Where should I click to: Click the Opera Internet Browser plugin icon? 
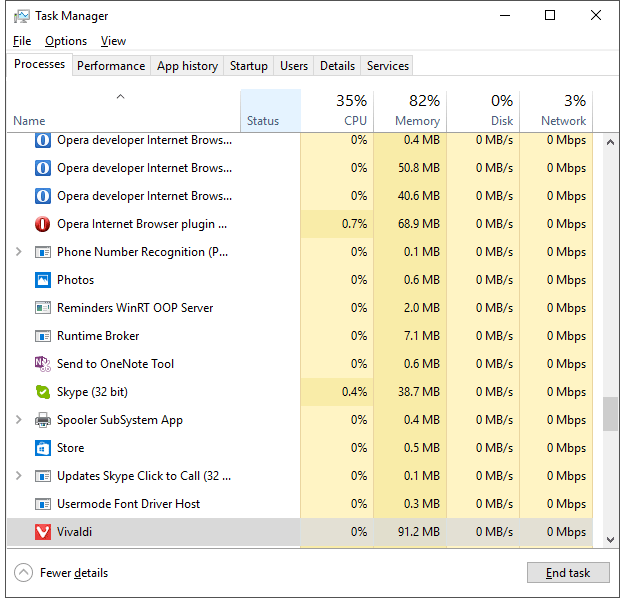[x=43, y=224]
